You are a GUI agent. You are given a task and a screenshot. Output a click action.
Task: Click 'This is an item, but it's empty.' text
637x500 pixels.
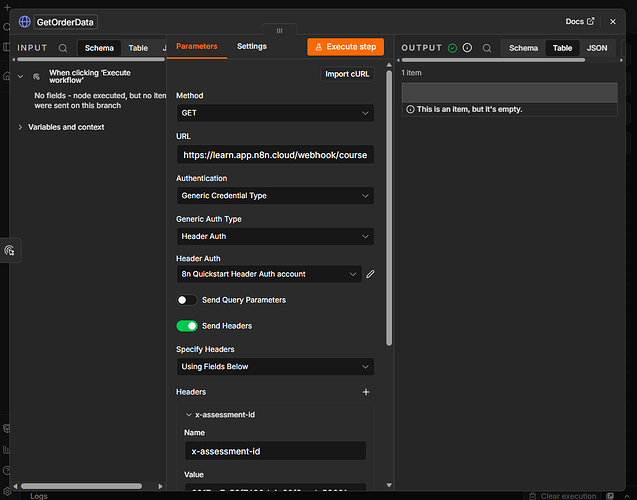coord(469,109)
